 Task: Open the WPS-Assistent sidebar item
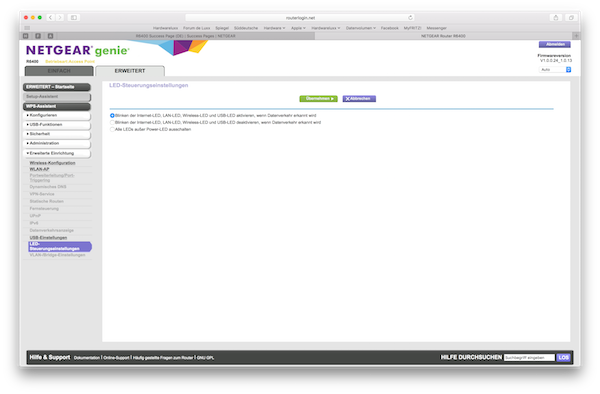[57, 106]
